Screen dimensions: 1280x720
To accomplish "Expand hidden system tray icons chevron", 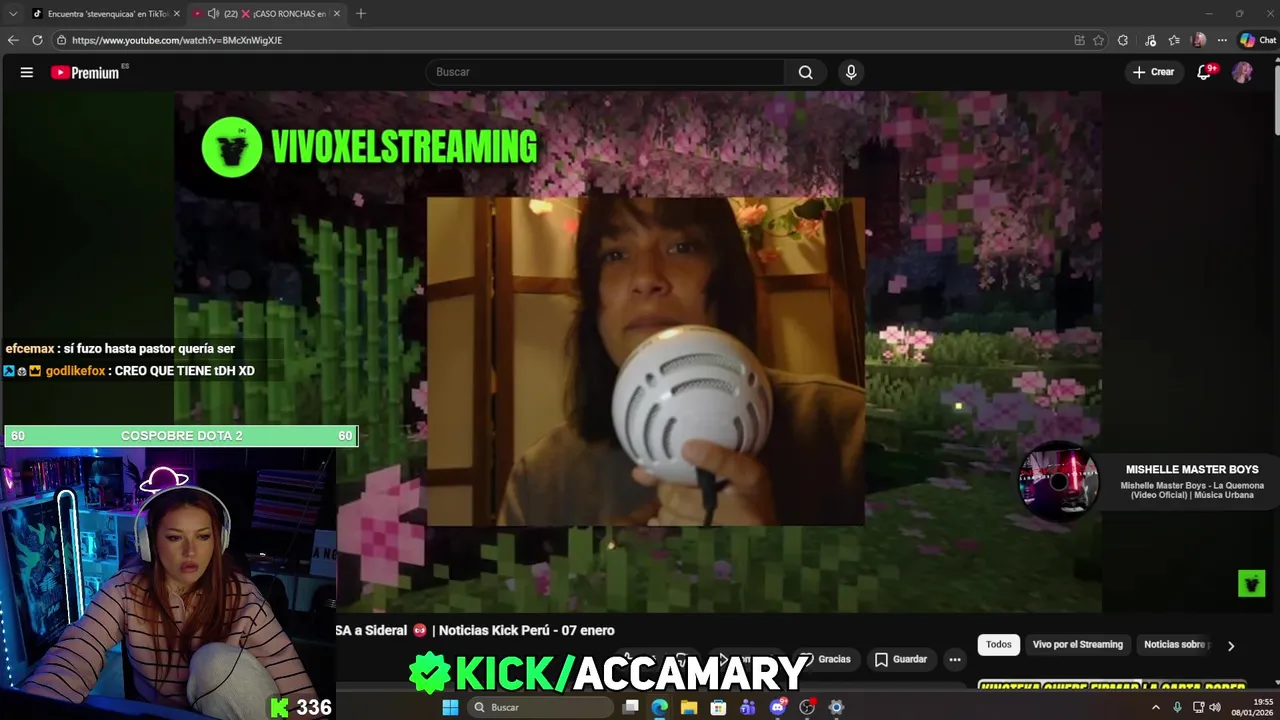I will pos(1156,707).
